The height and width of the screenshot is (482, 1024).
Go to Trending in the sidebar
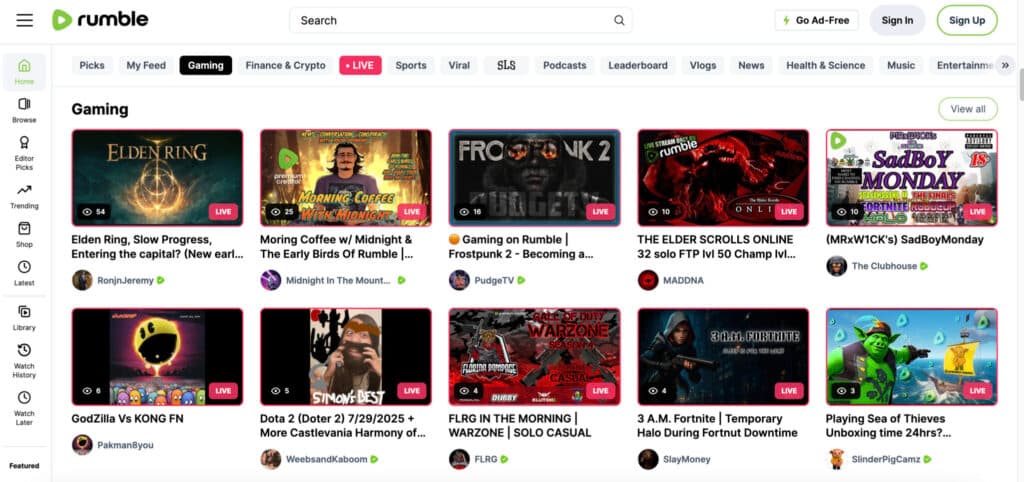pos(24,196)
